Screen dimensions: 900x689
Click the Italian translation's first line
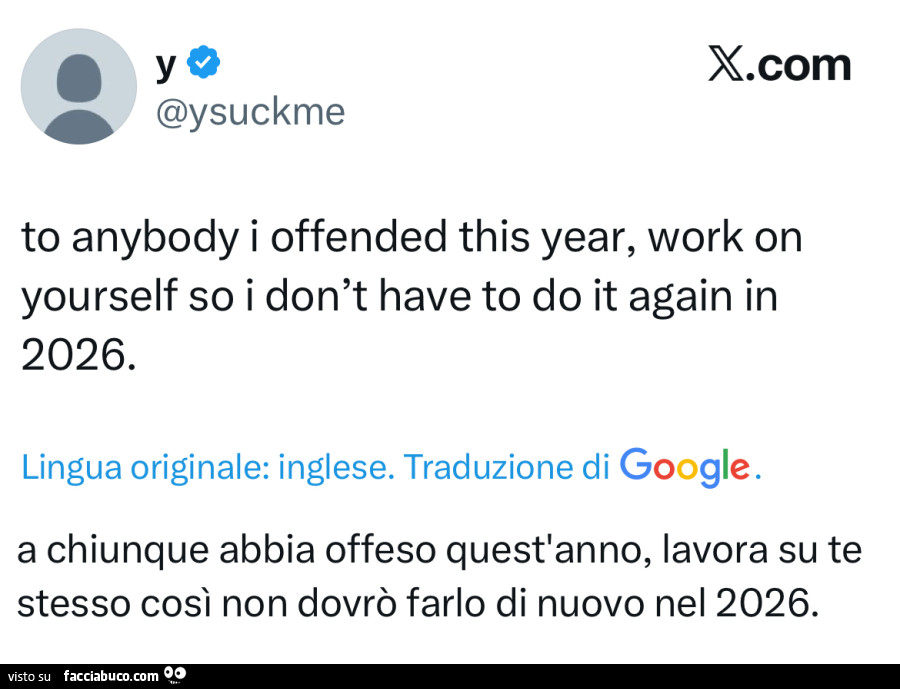(439, 550)
